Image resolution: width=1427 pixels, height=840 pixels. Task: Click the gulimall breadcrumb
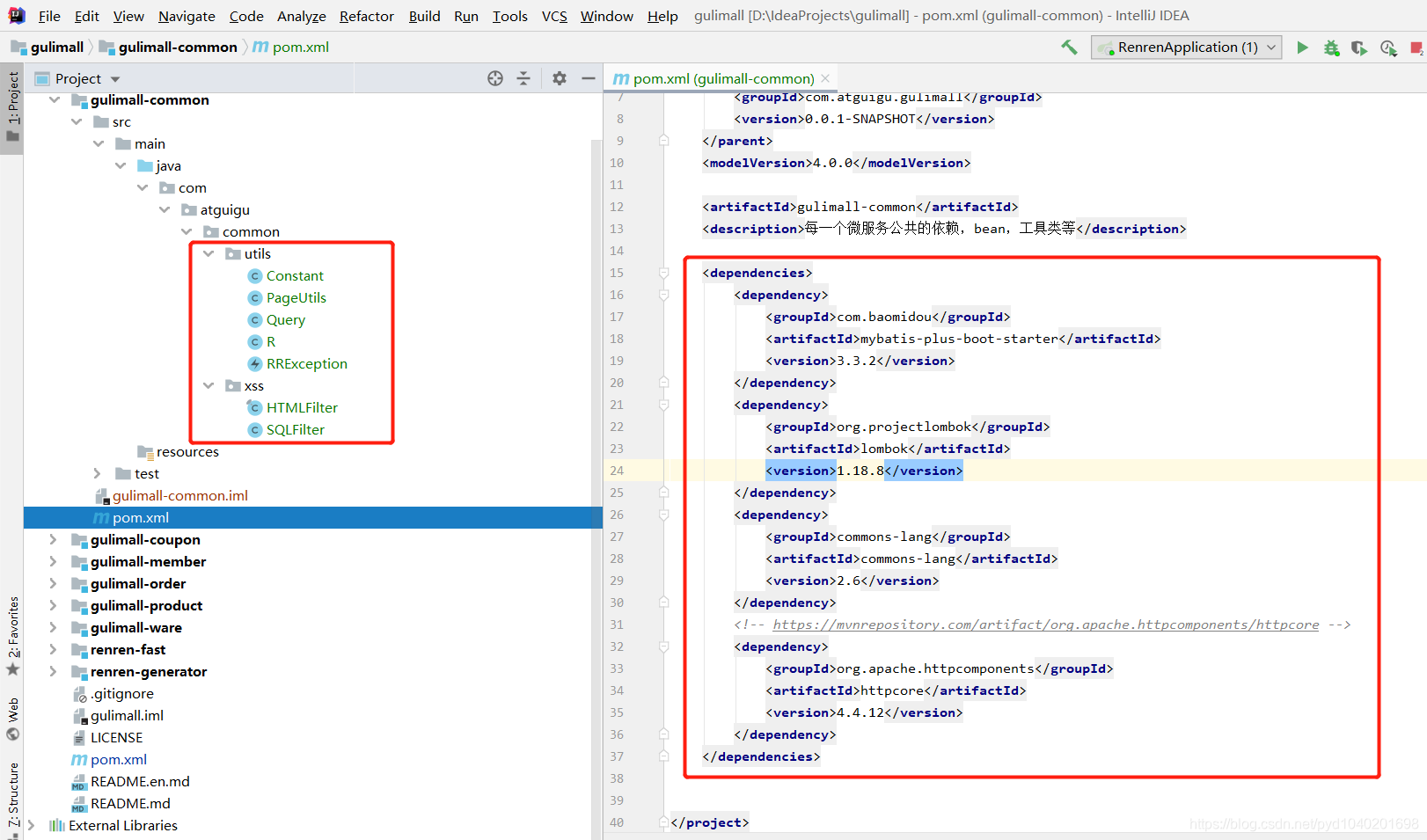48,47
